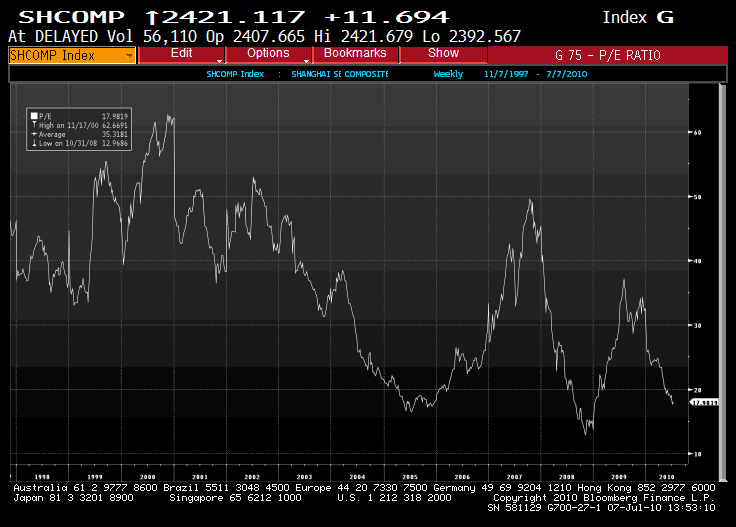The width and height of the screenshot is (736, 527).
Task: Click the P/E legend white square swatch
Action: [34, 116]
